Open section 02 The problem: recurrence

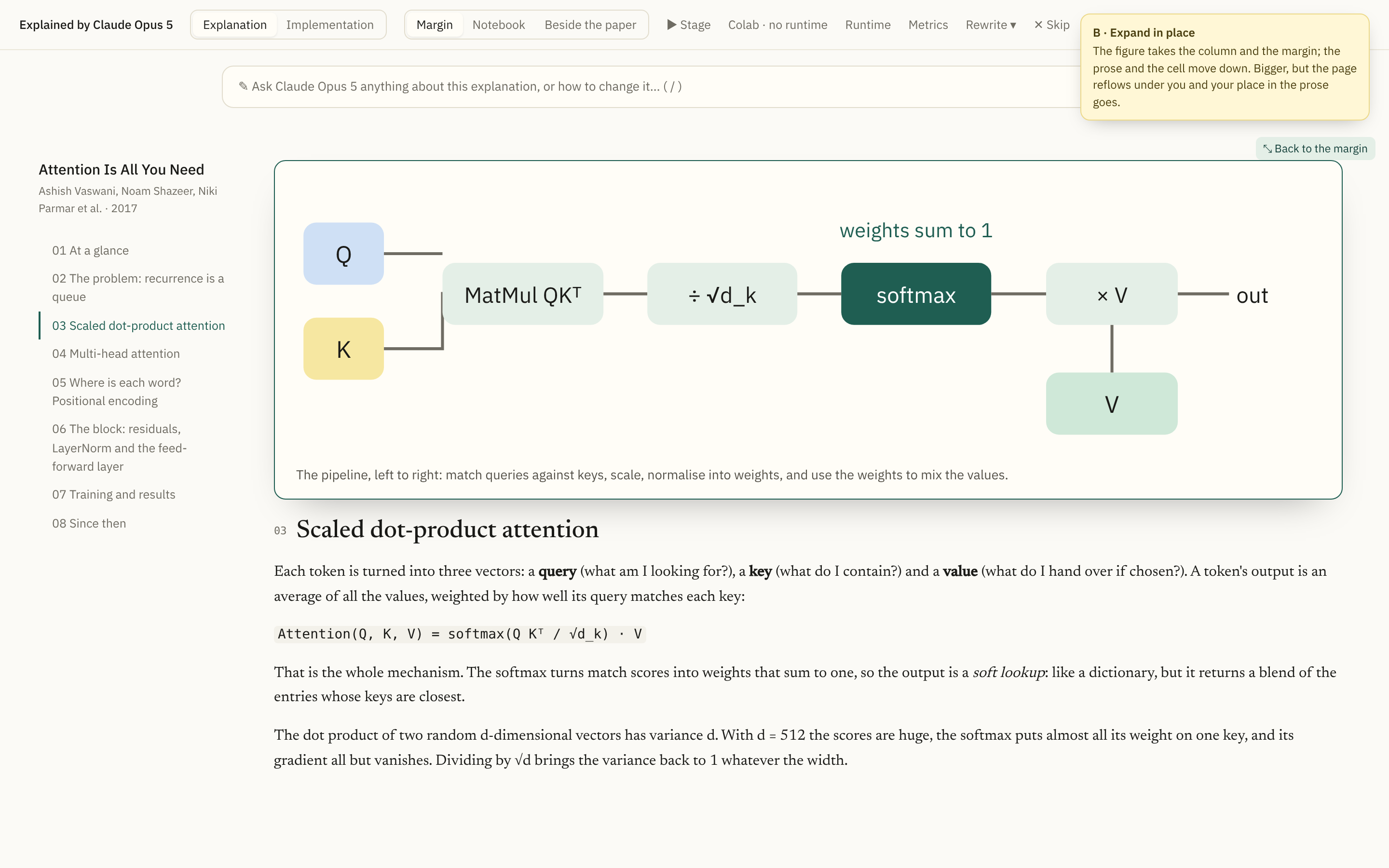[138, 287]
